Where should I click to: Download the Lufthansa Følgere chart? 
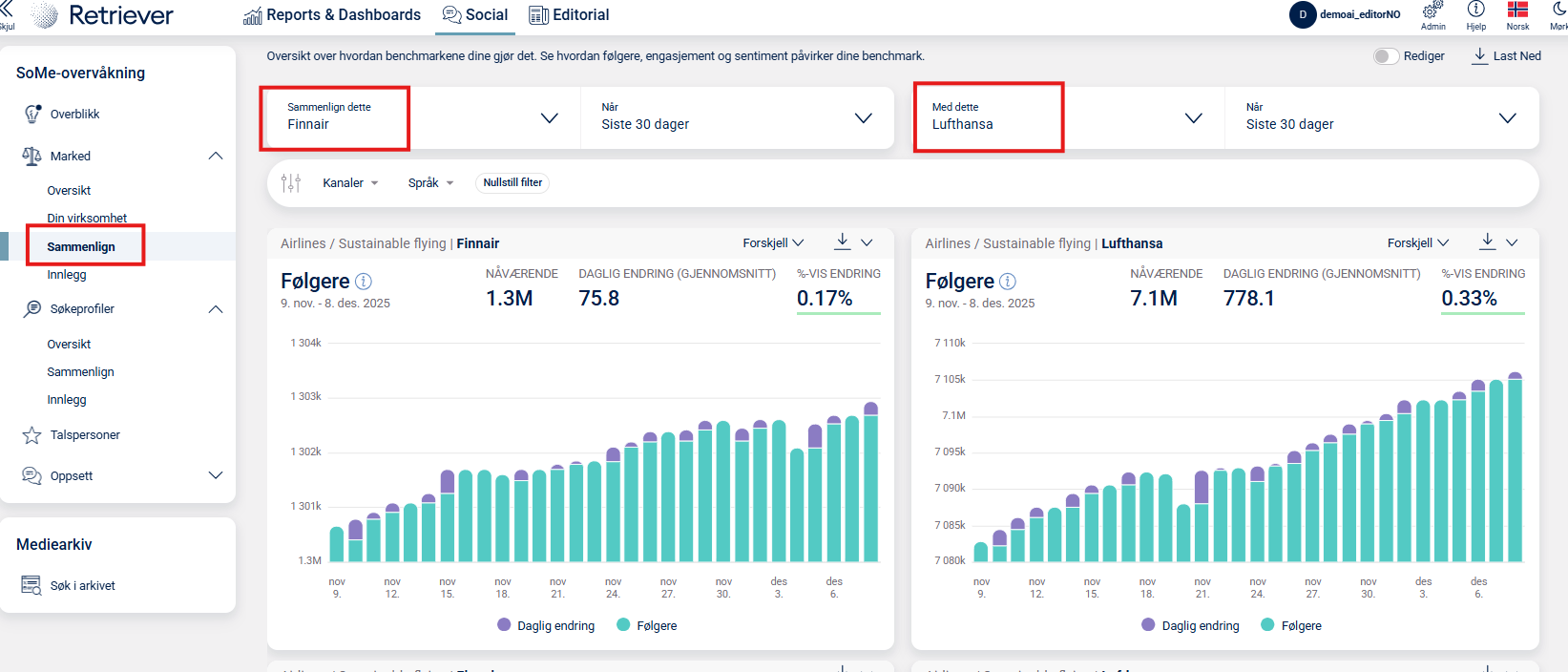(1487, 241)
